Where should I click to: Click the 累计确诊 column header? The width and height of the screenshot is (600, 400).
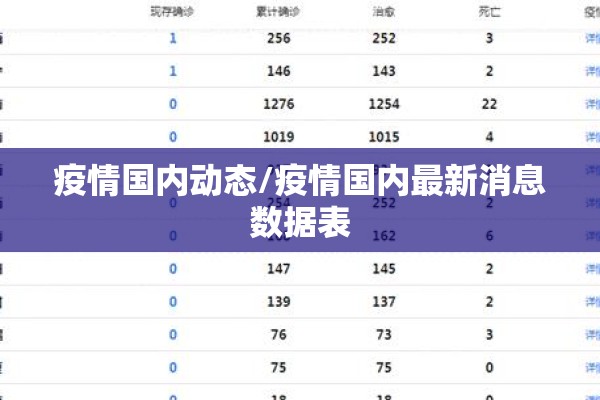click(x=278, y=12)
